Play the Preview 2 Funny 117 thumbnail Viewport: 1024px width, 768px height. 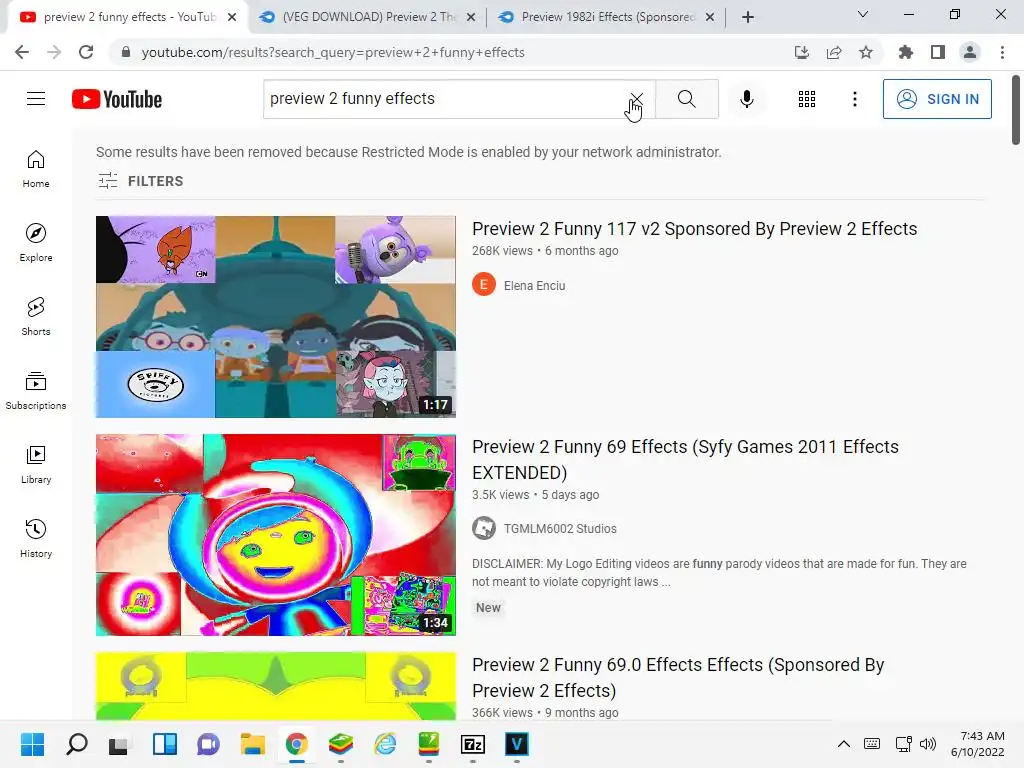[x=276, y=317]
